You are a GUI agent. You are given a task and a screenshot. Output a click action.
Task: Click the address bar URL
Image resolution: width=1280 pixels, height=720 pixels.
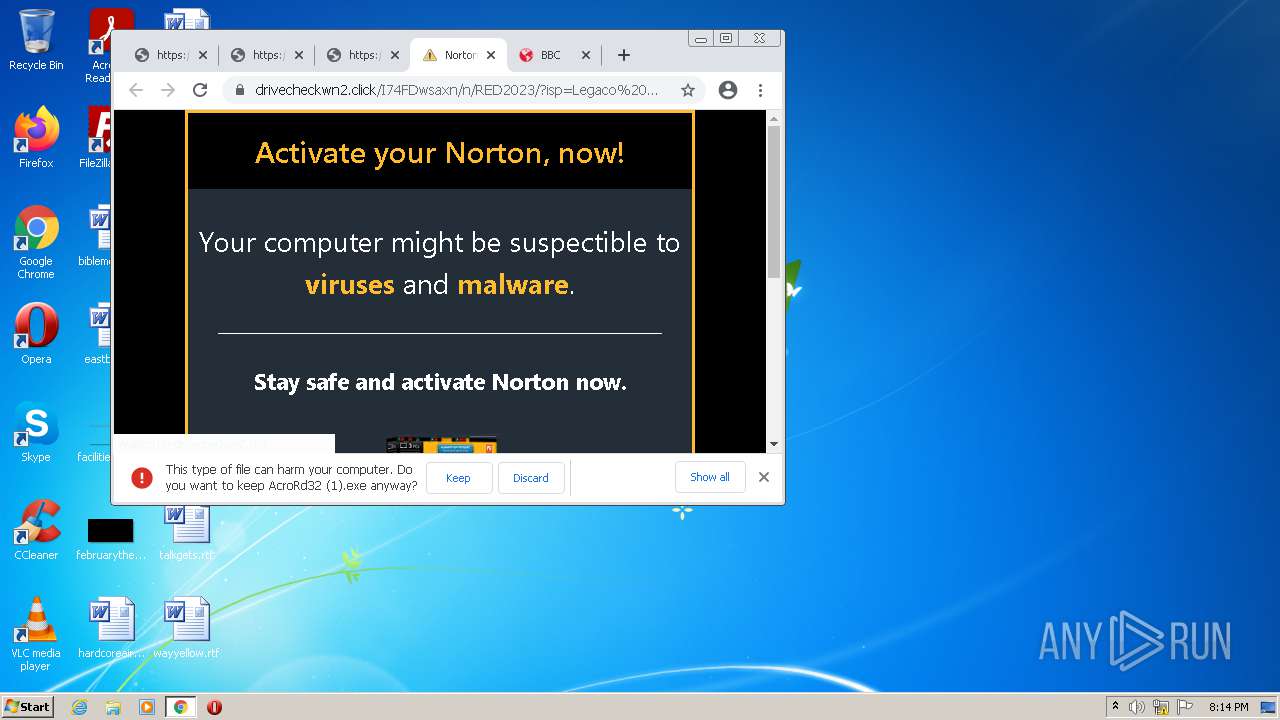click(457, 90)
